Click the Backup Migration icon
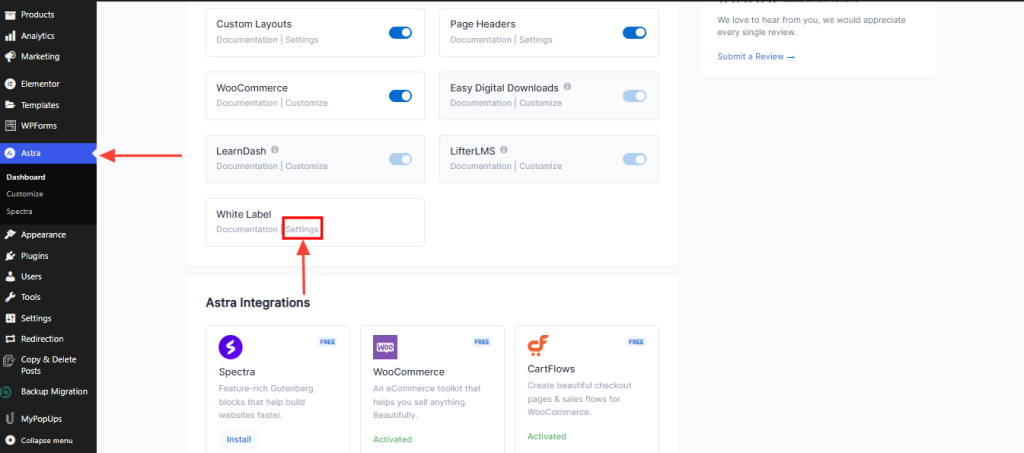 click(x=7, y=392)
